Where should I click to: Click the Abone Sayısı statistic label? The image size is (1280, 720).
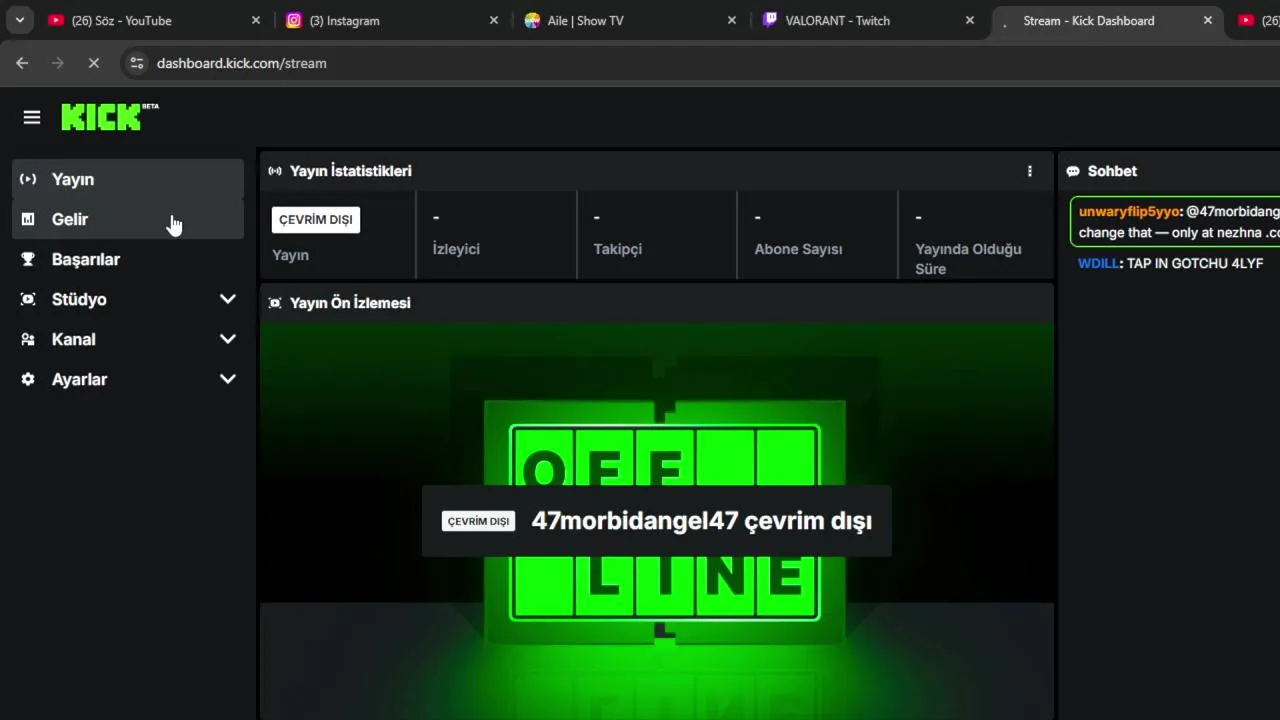(x=798, y=249)
